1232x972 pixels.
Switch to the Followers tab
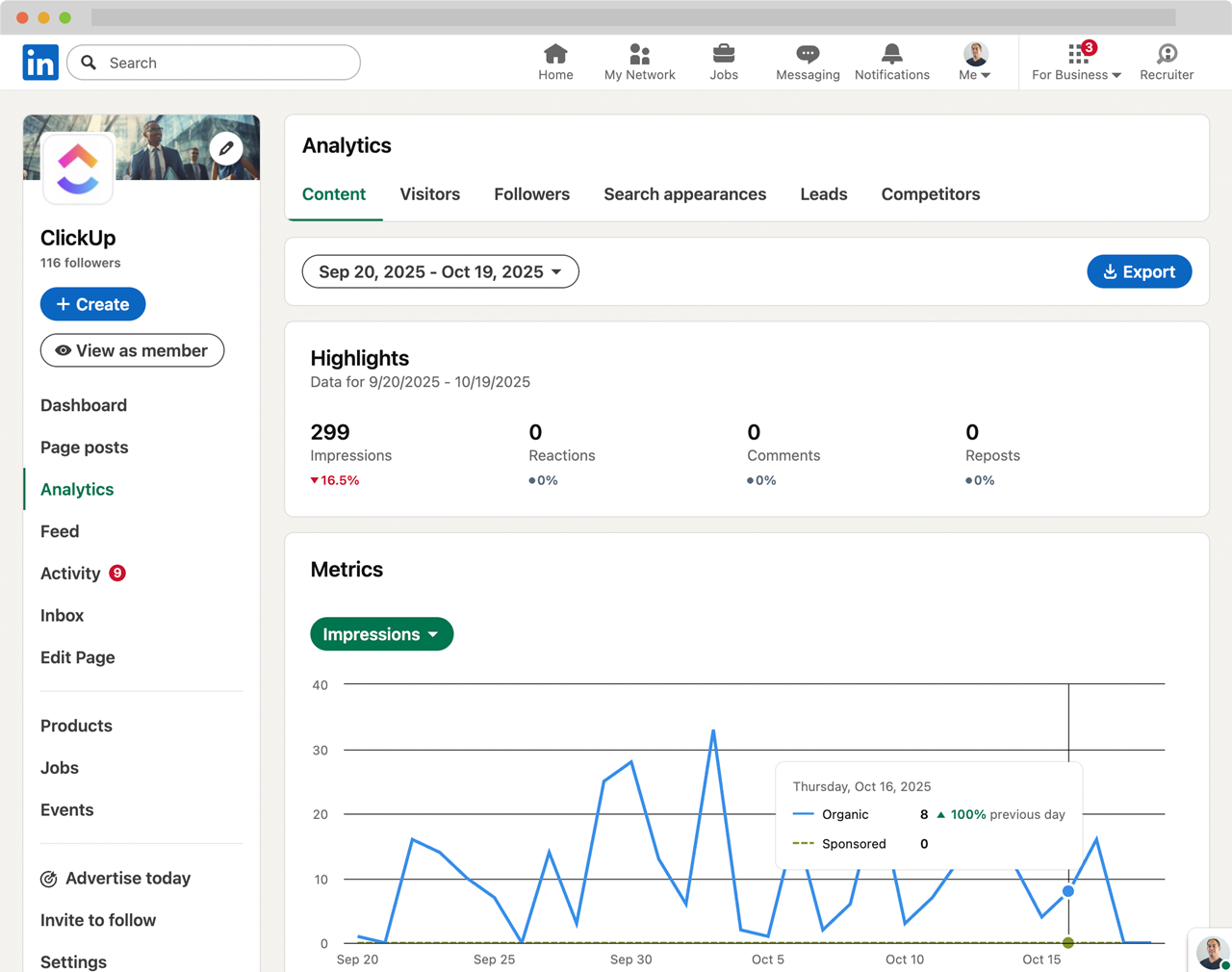point(531,194)
